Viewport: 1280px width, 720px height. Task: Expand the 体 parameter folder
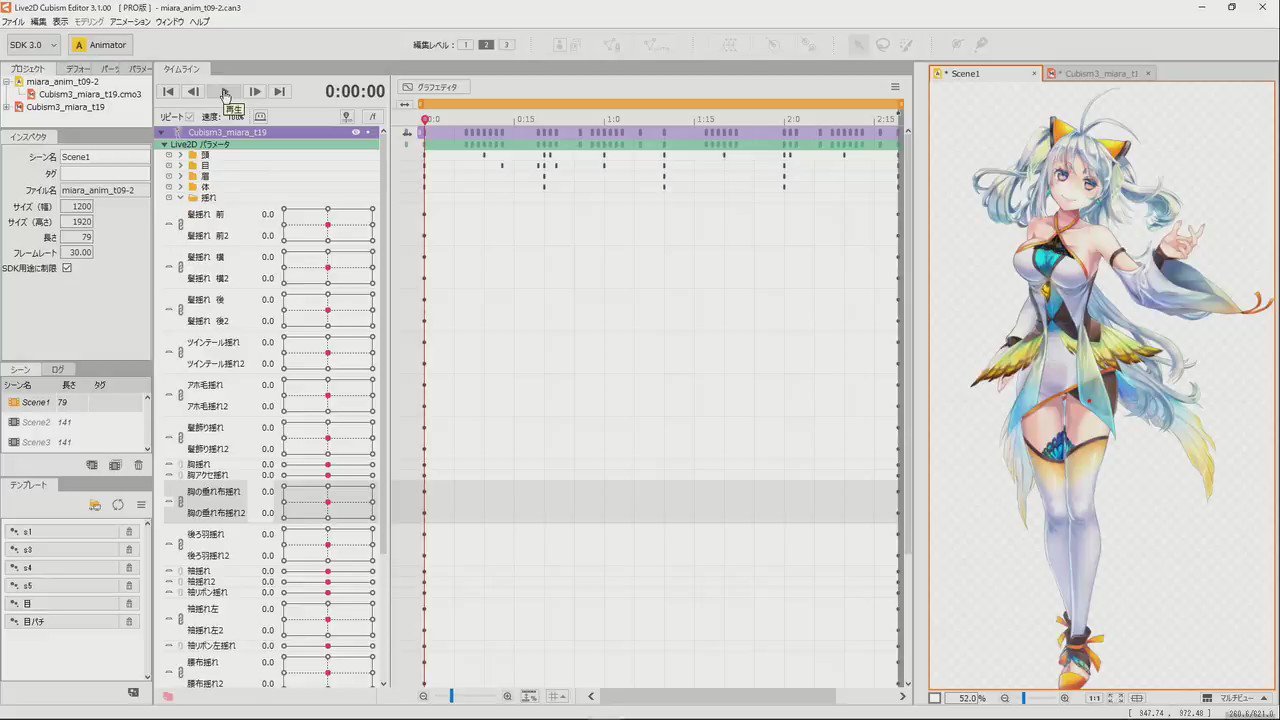(180, 187)
